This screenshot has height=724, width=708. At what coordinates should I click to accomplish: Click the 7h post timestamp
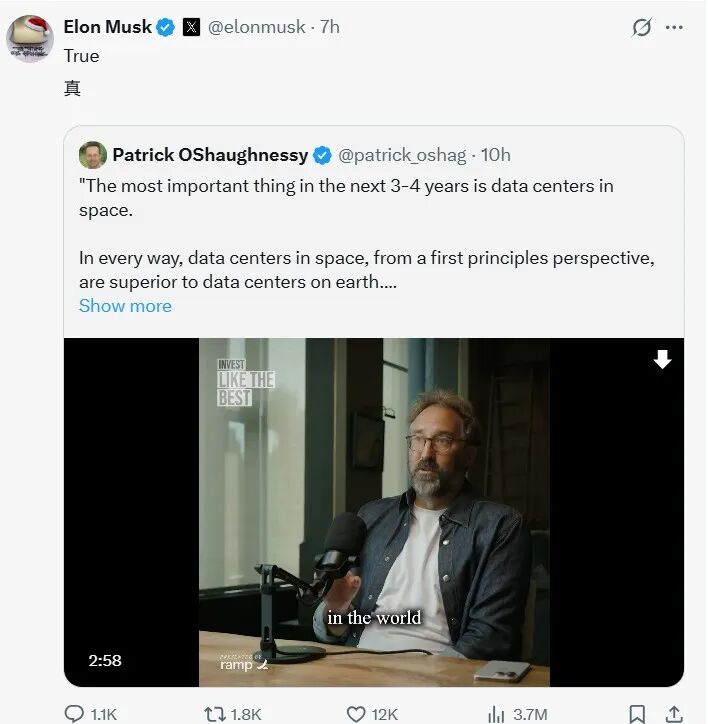(x=330, y=27)
